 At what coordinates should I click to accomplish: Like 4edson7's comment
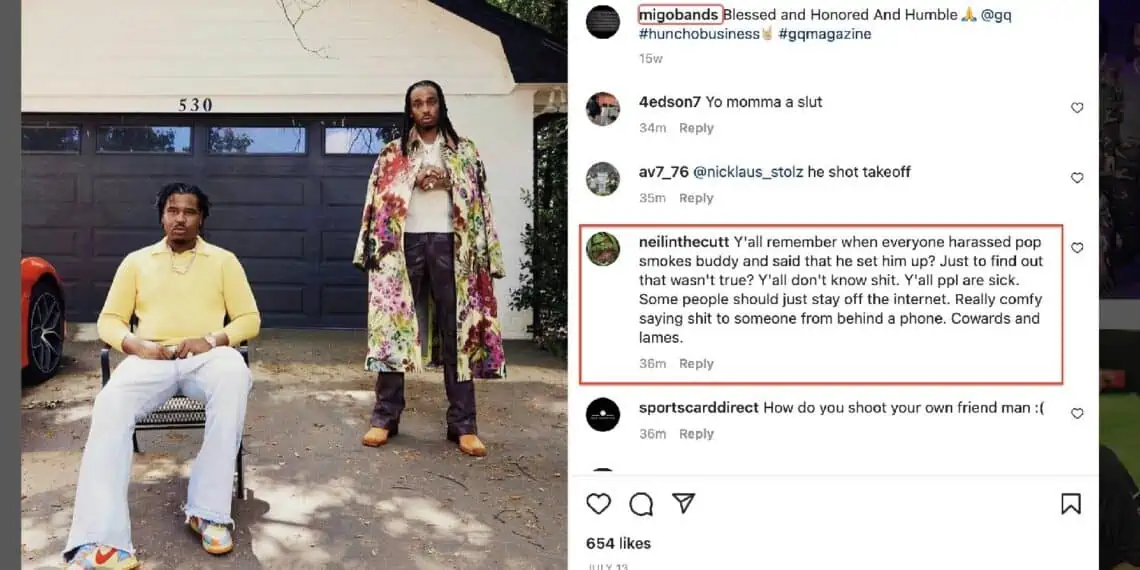1077,108
